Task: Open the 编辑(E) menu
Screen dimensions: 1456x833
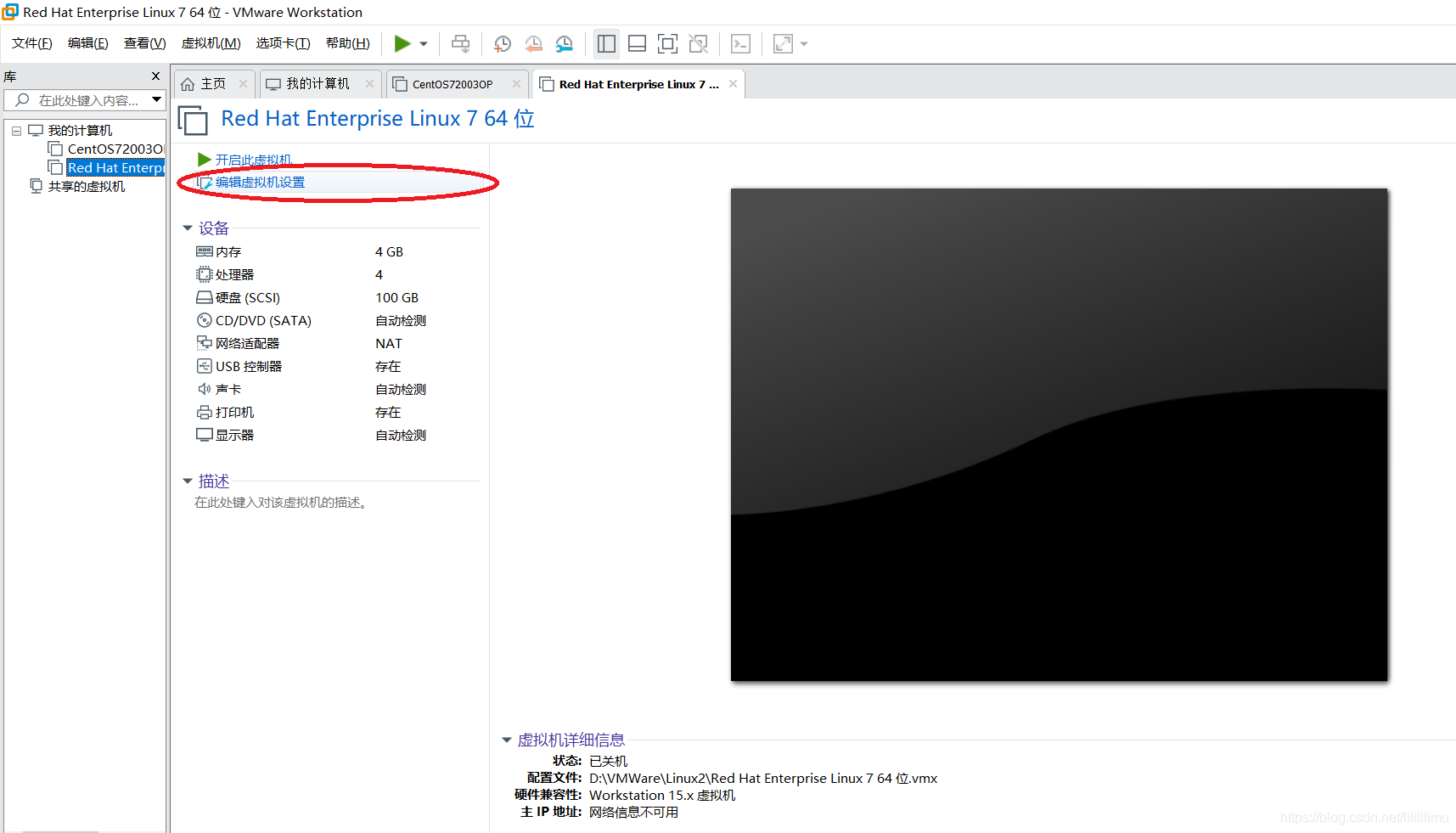Action: pyautogui.click(x=88, y=43)
